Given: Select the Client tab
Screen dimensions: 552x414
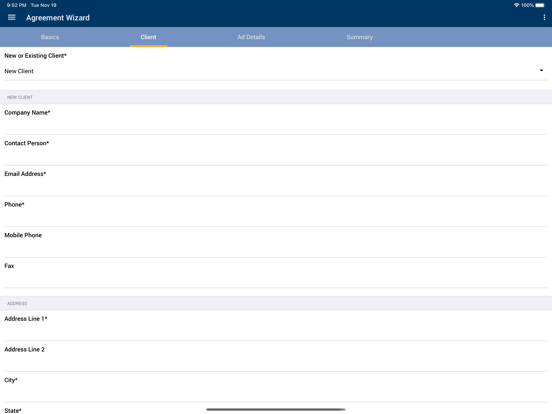Looking at the screenshot, I should [x=148, y=37].
